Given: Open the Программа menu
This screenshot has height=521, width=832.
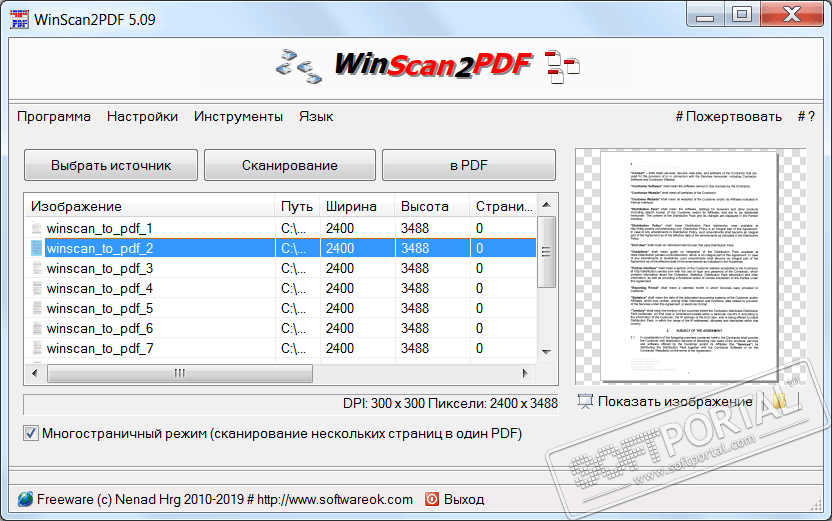Looking at the screenshot, I should [54, 116].
